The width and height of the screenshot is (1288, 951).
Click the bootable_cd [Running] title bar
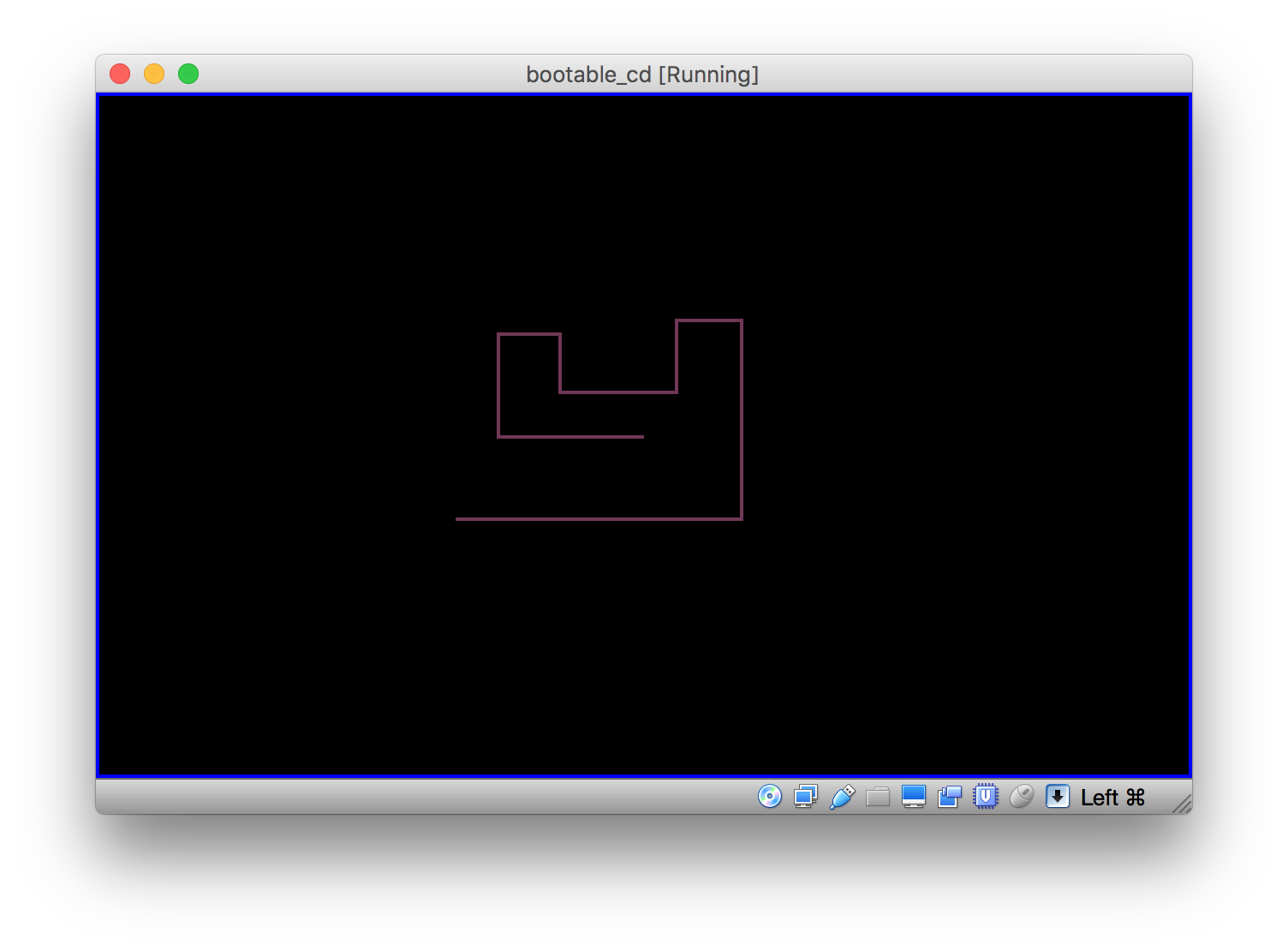tap(642, 75)
